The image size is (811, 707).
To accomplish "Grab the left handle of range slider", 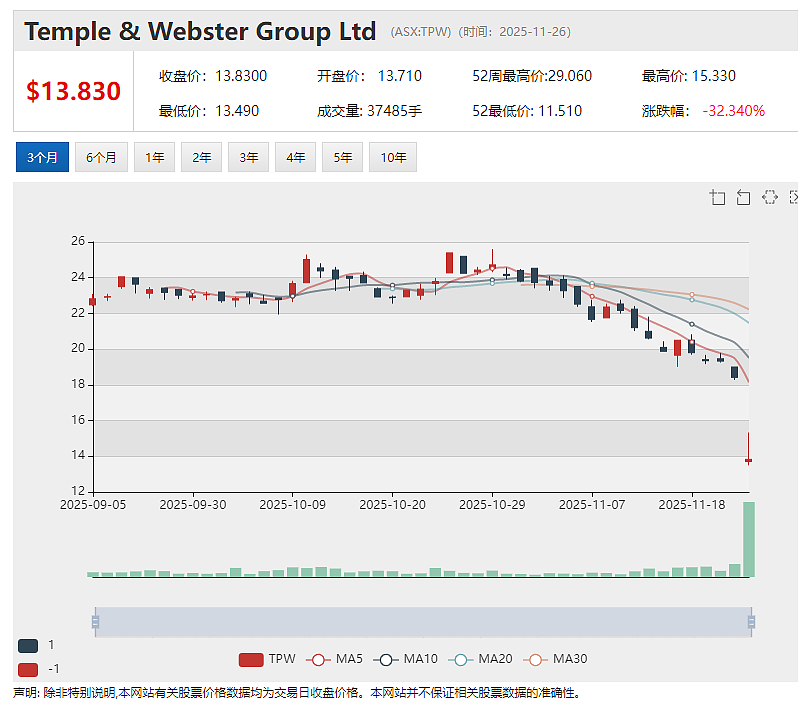I will [x=95, y=622].
